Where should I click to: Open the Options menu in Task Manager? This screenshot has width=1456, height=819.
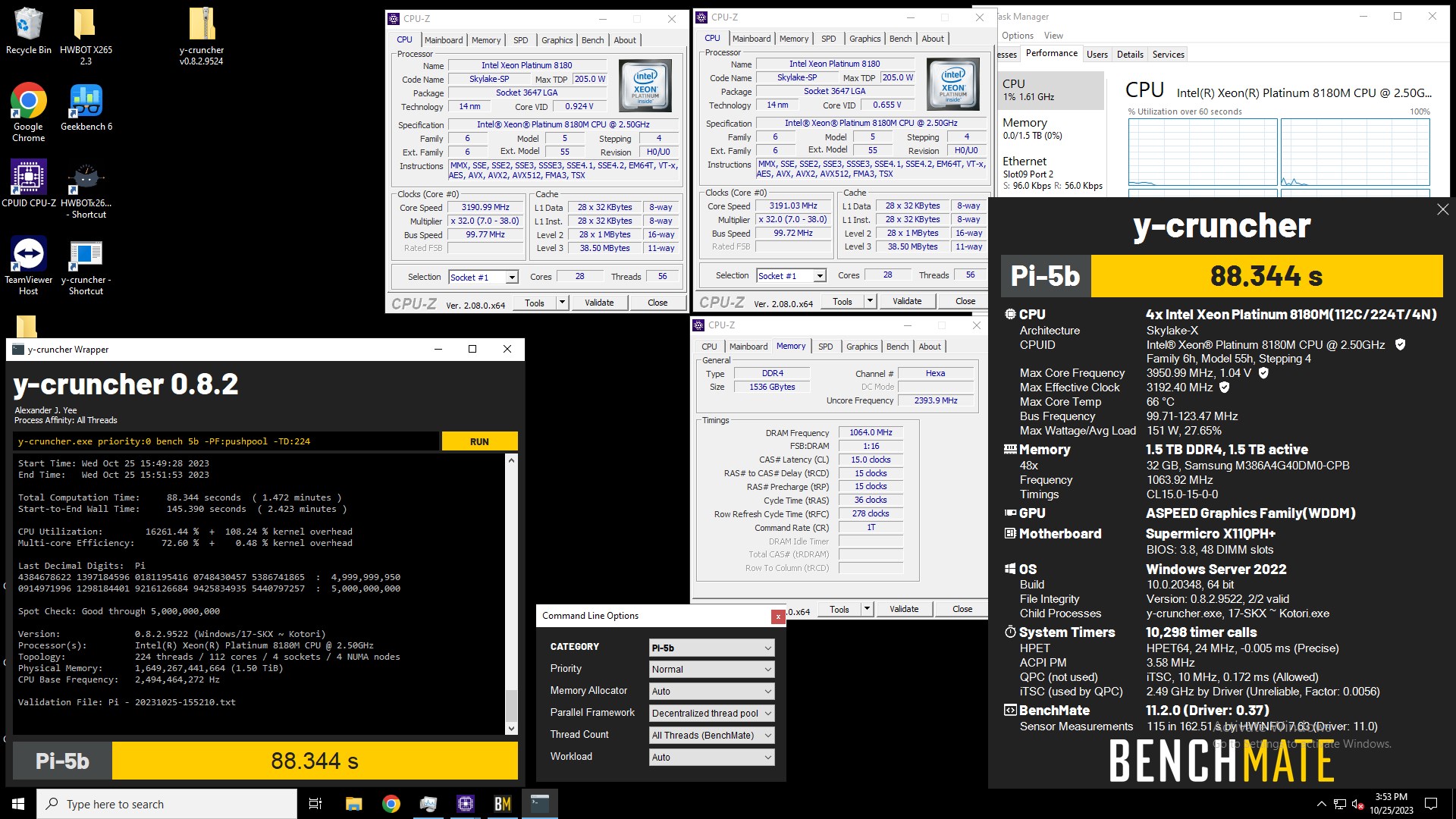click(x=1017, y=36)
